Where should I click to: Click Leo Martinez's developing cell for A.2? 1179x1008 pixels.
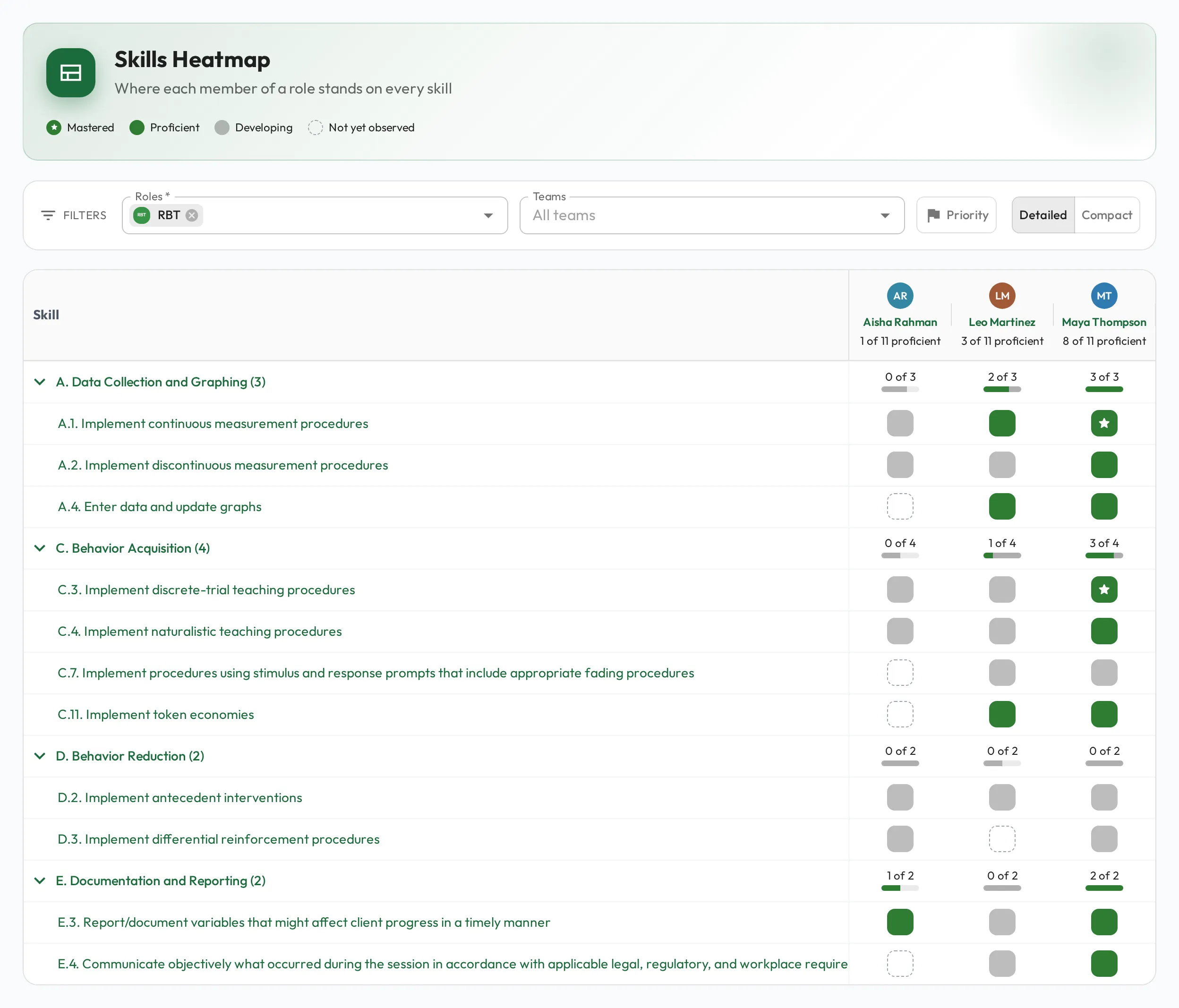(1002, 465)
